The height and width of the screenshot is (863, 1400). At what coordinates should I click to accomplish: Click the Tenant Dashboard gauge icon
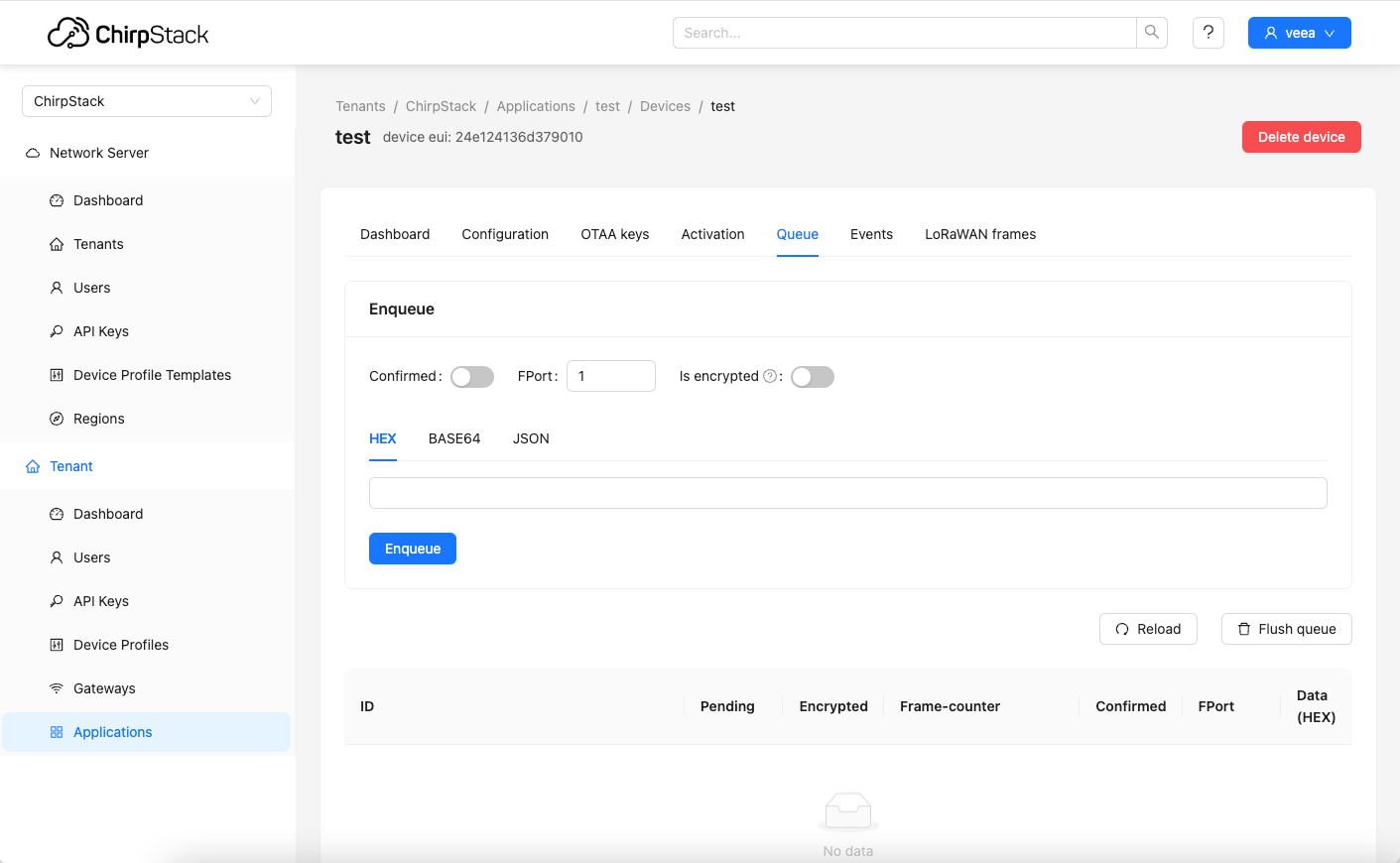coord(57,514)
